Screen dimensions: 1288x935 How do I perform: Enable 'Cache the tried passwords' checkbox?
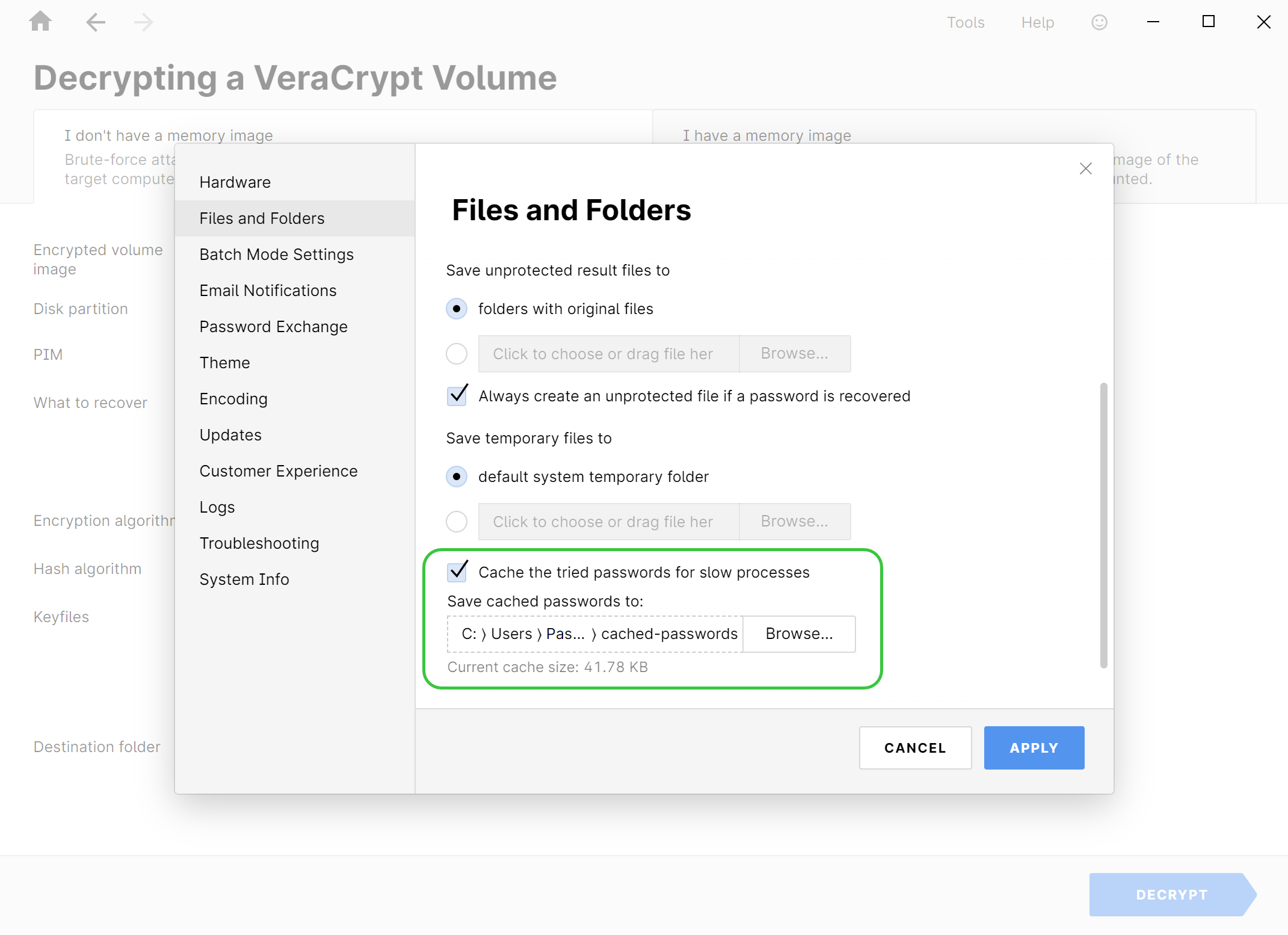coord(457,572)
